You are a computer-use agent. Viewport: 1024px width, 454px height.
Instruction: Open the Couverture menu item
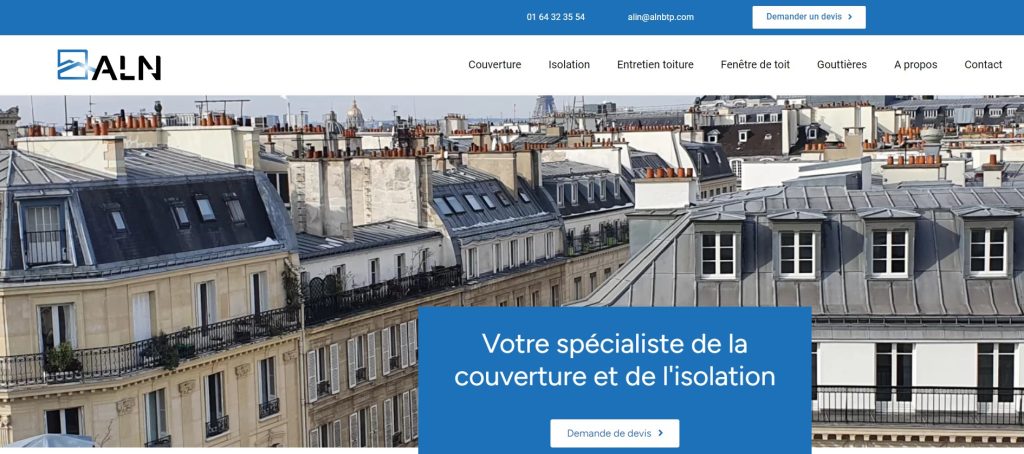point(494,65)
